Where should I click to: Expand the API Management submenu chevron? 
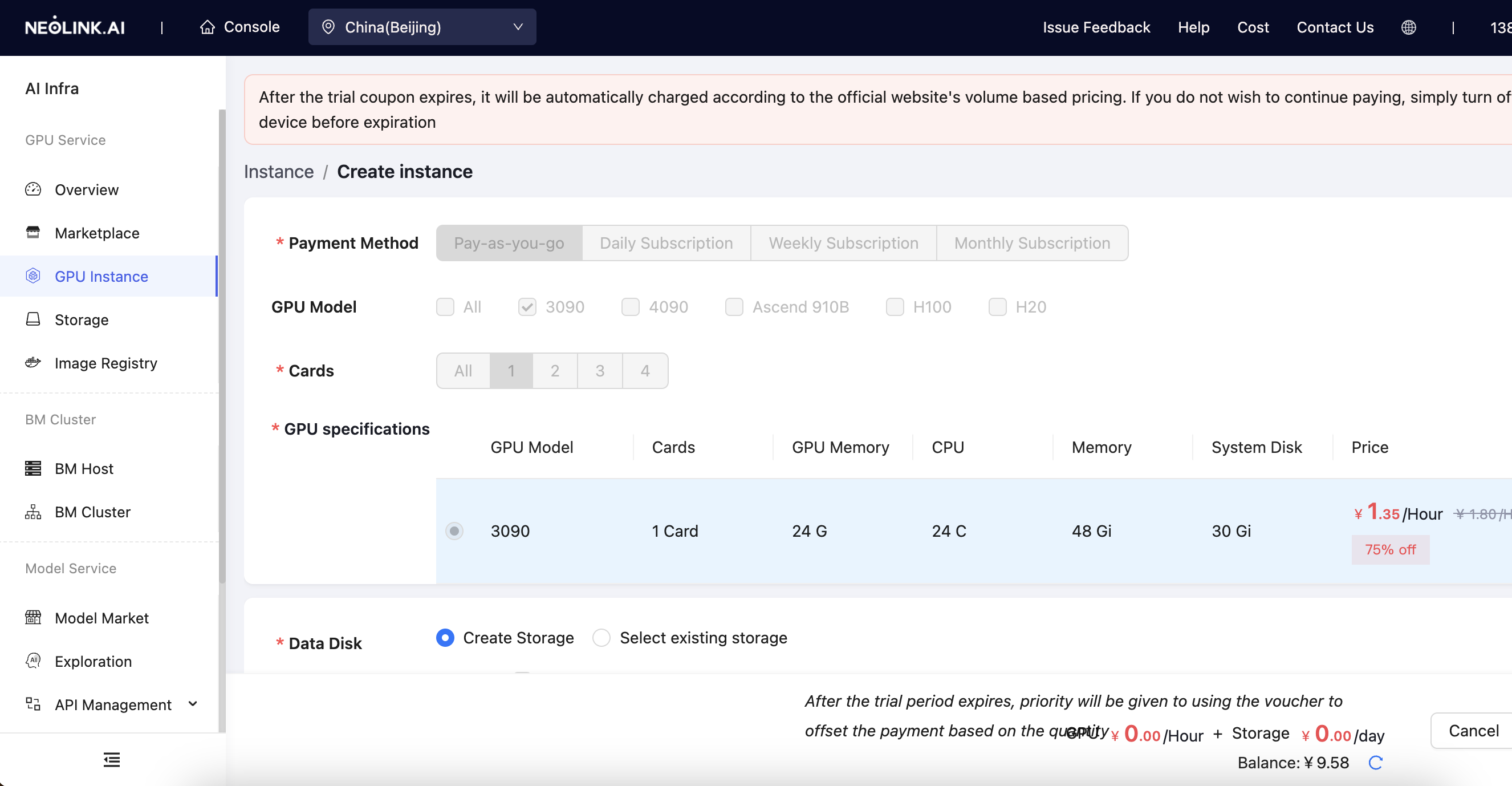click(x=193, y=703)
